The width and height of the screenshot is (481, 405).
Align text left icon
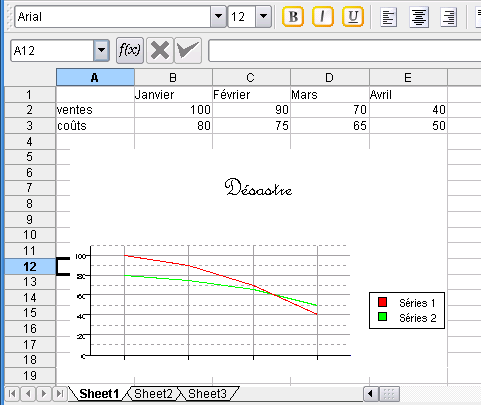click(389, 17)
